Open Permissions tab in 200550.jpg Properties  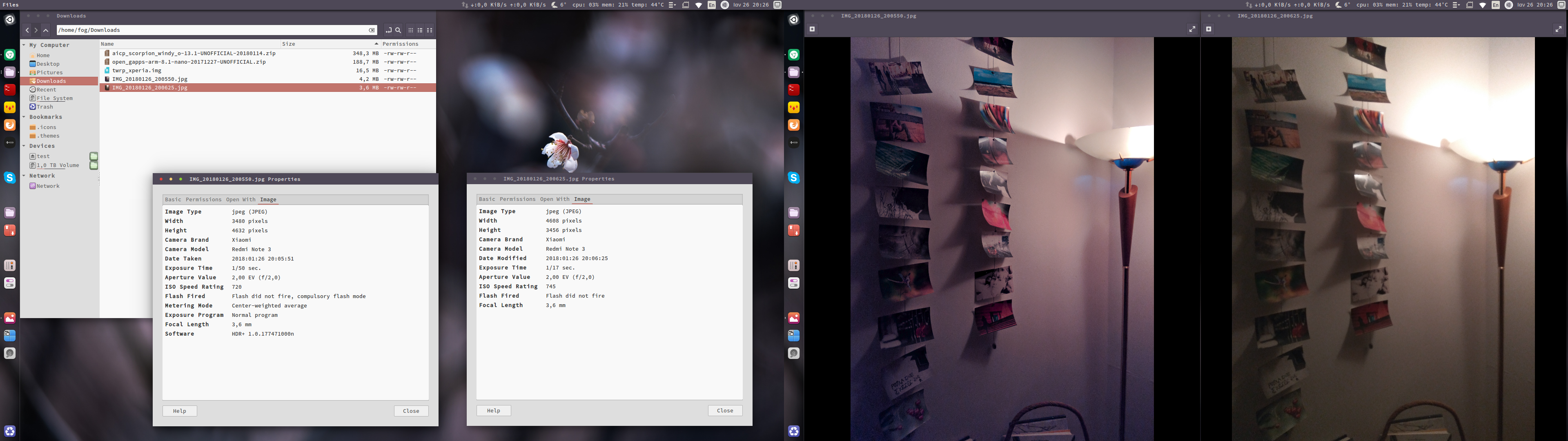coord(203,200)
